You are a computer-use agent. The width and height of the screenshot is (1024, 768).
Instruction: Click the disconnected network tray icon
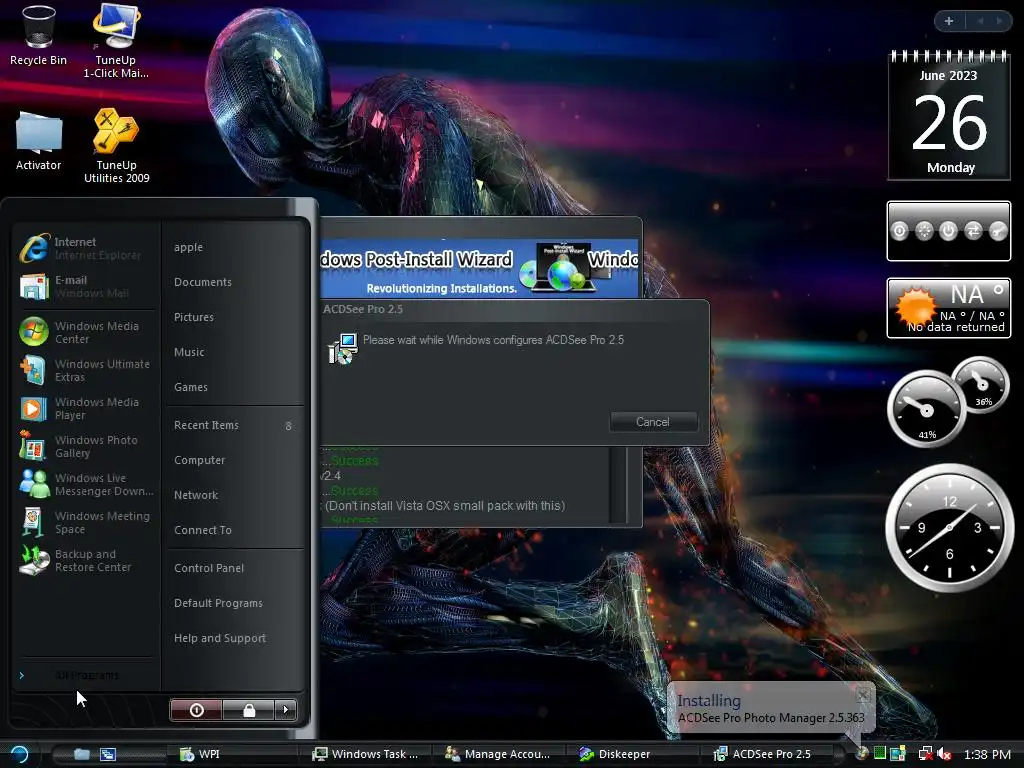[925, 754]
